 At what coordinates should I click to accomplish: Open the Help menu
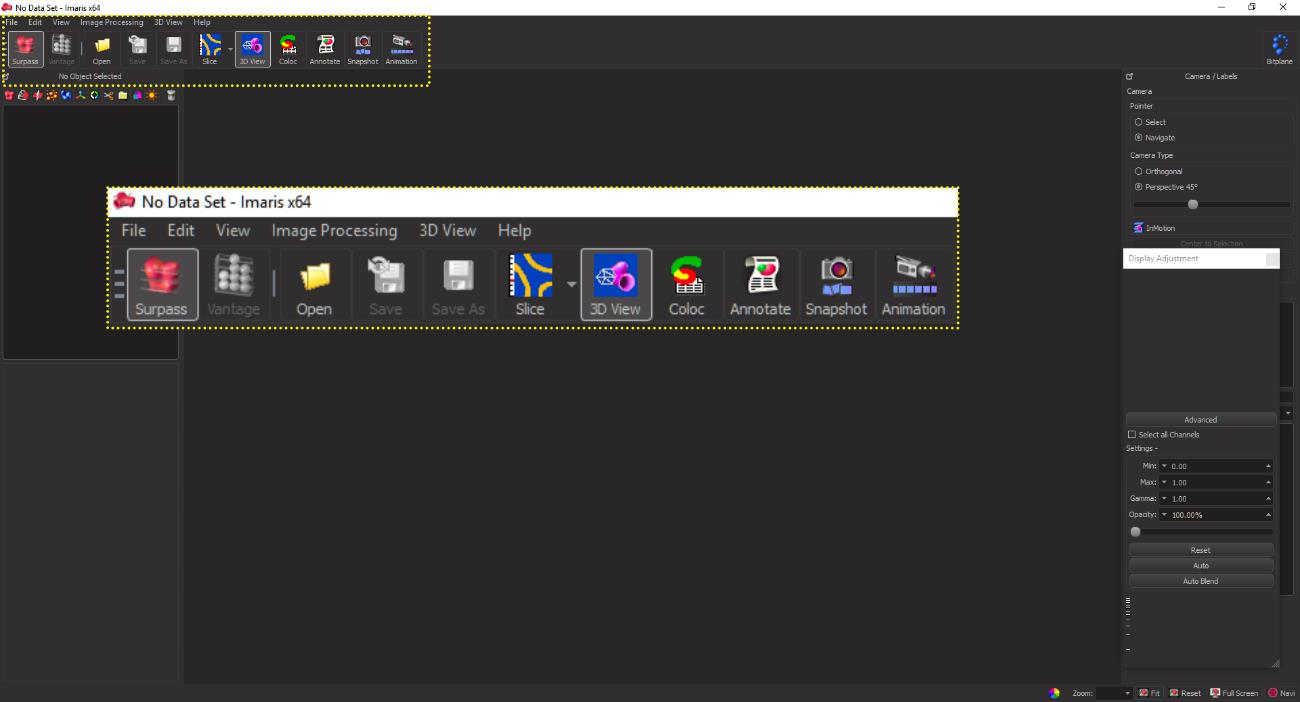202,22
